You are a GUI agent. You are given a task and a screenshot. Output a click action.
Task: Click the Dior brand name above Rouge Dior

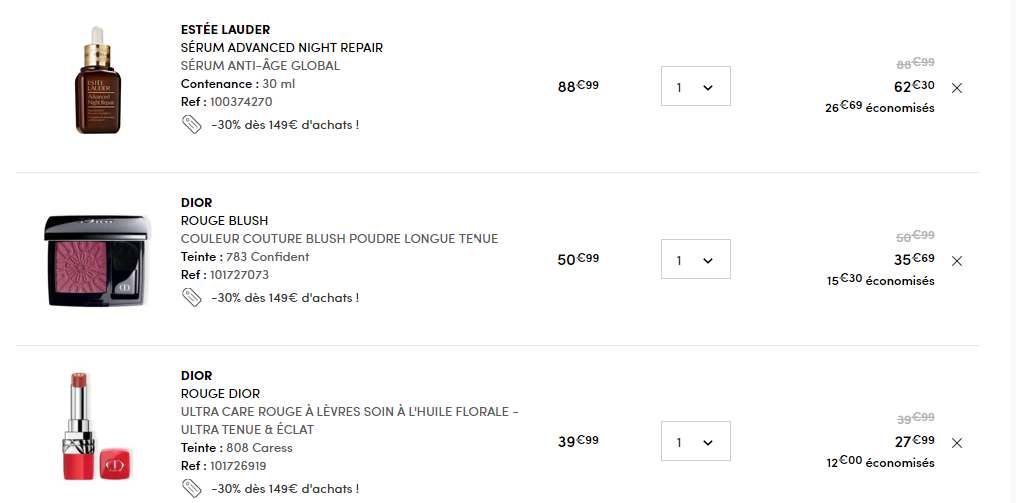(196, 376)
